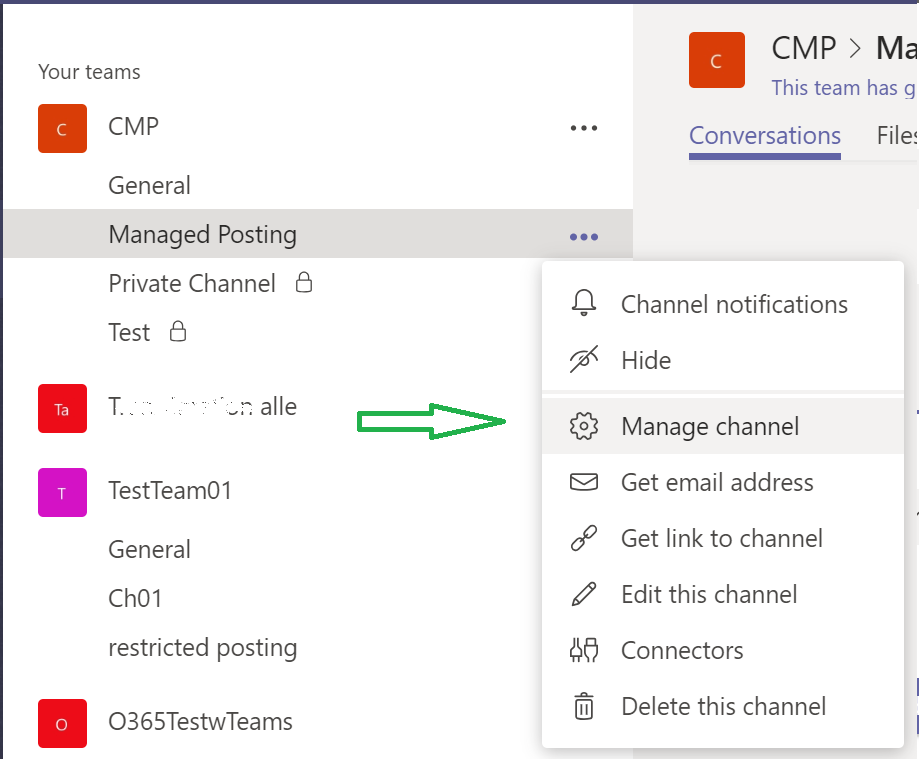Click the CMP breadcrumb in header

pos(804,48)
